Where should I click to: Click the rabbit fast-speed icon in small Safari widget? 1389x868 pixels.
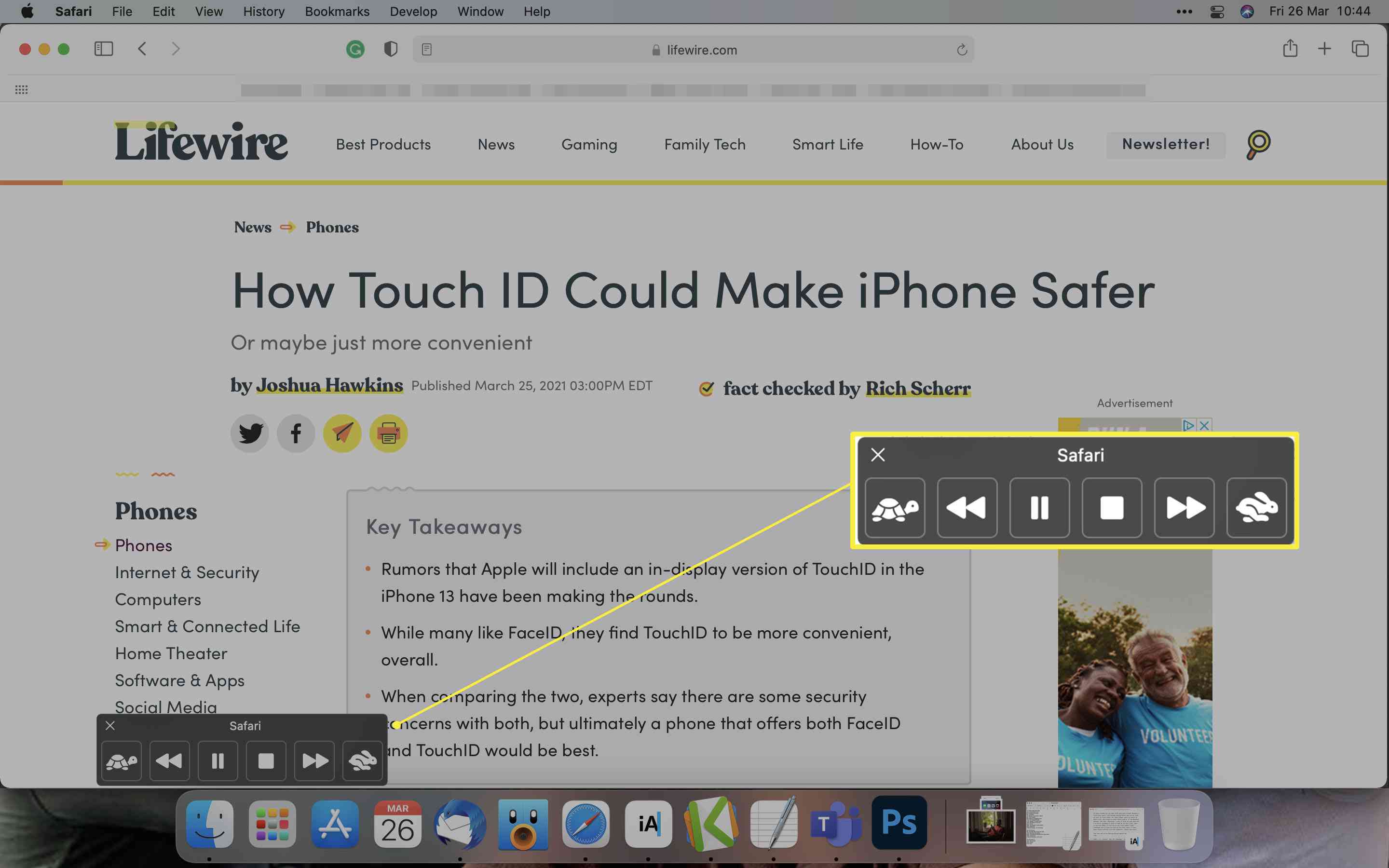pos(363,761)
